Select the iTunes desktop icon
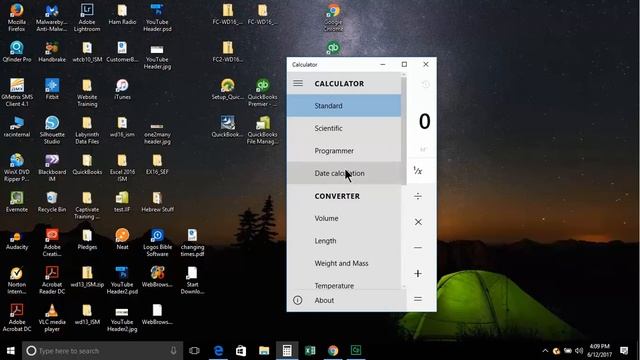Image resolution: width=640 pixels, height=360 pixels. 122,89
